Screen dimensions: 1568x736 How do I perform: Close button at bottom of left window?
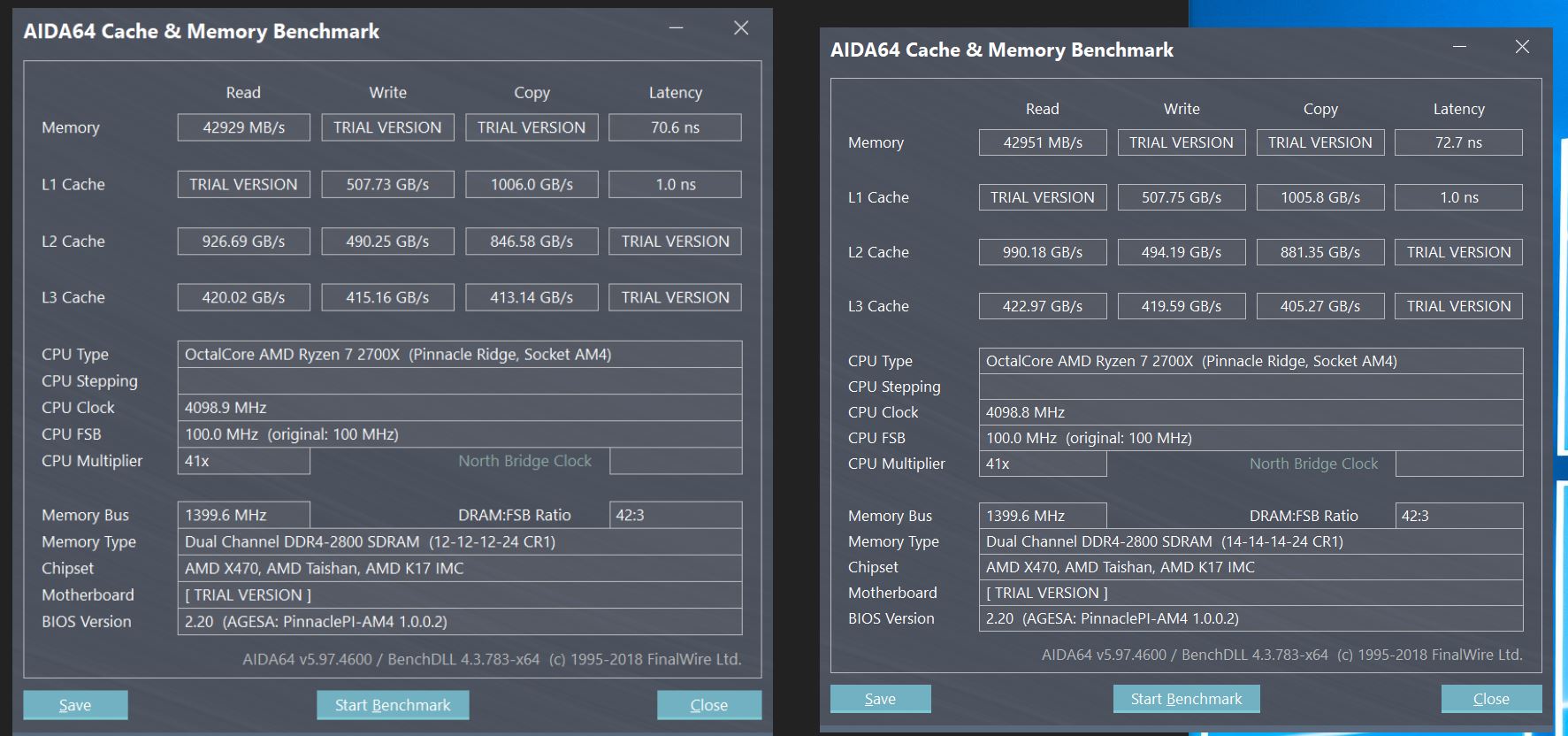click(x=709, y=705)
